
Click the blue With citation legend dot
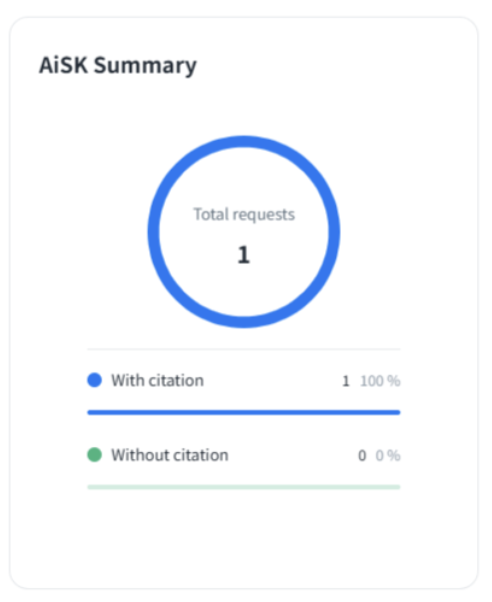click(94, 380)
